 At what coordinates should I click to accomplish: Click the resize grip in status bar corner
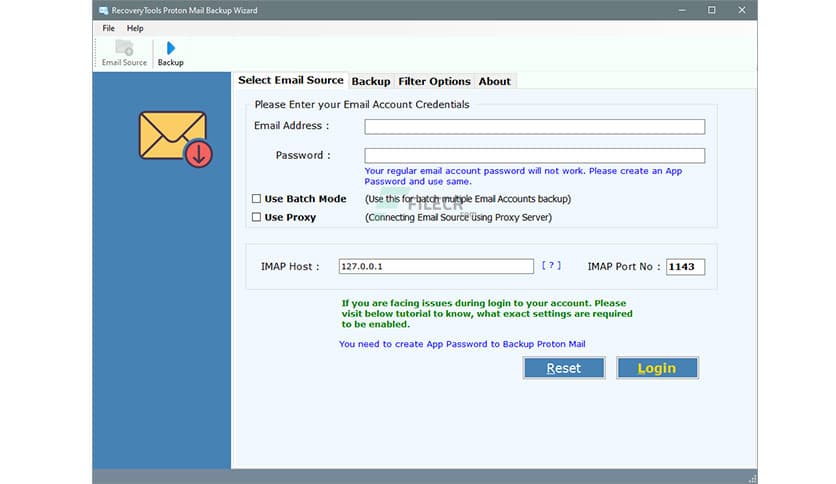click(x=752, y=478)
